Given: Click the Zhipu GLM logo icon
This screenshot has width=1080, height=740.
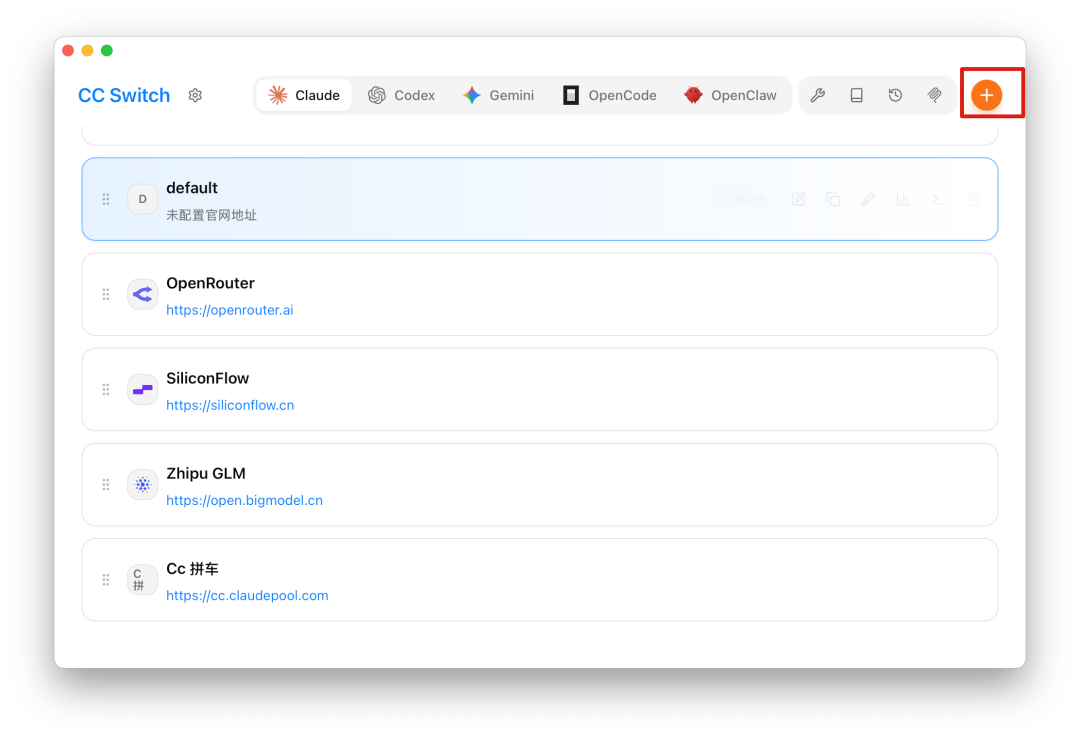Looking at the screenshot, I should tap(143, 484).
